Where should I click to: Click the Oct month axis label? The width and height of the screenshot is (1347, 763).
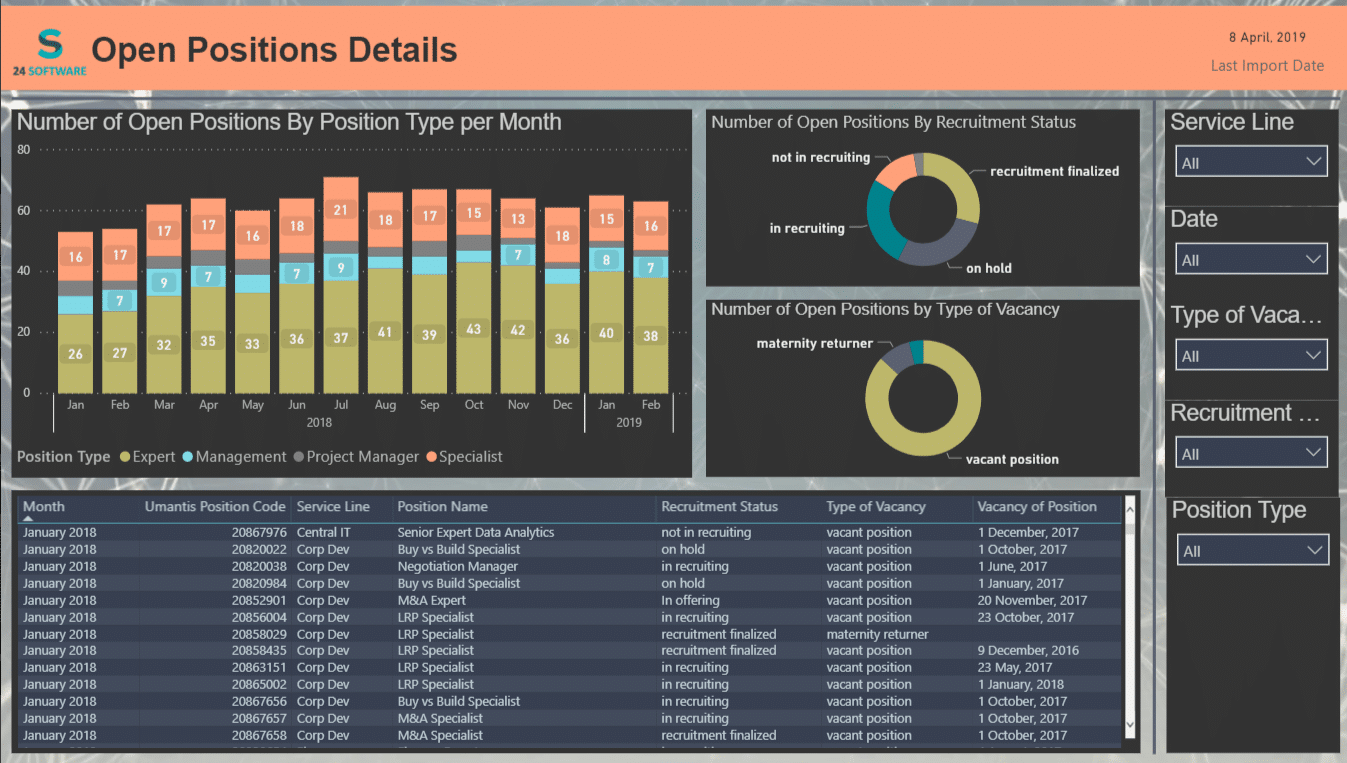[474, 405]
